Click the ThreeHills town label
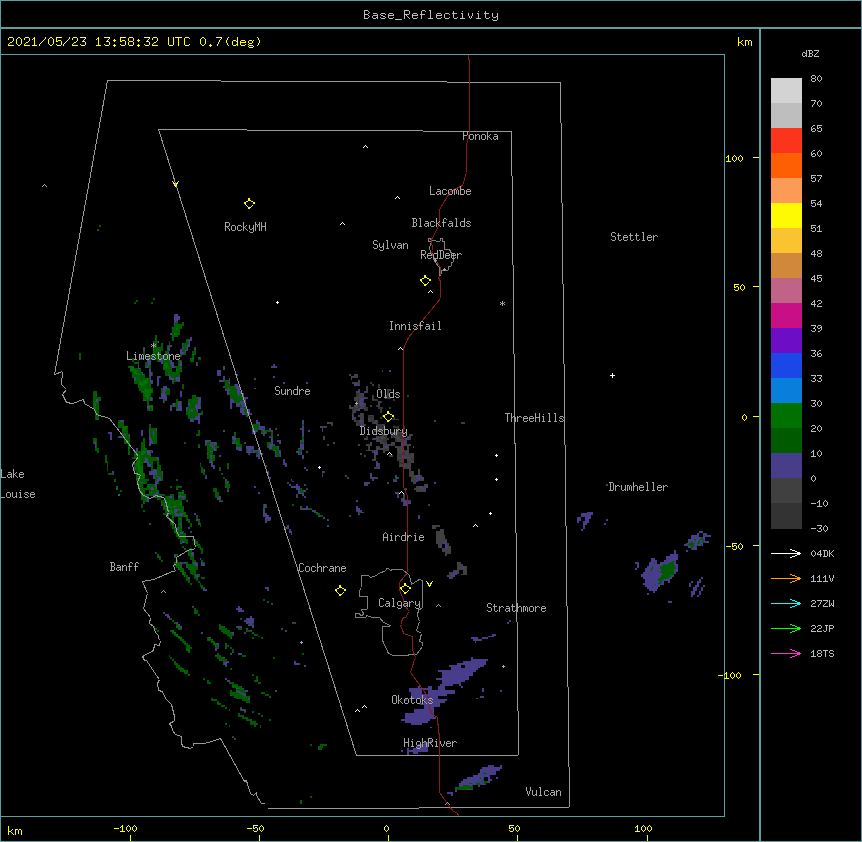This screenshot has width=862, height=842. 534,418
